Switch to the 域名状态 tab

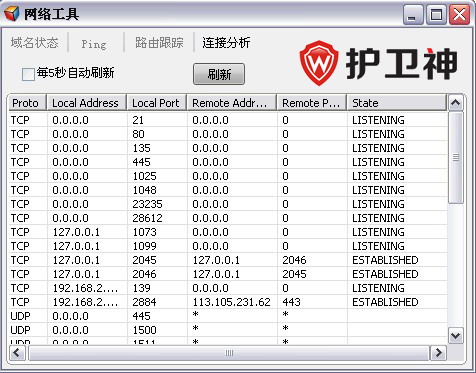[x=34, y=43]
